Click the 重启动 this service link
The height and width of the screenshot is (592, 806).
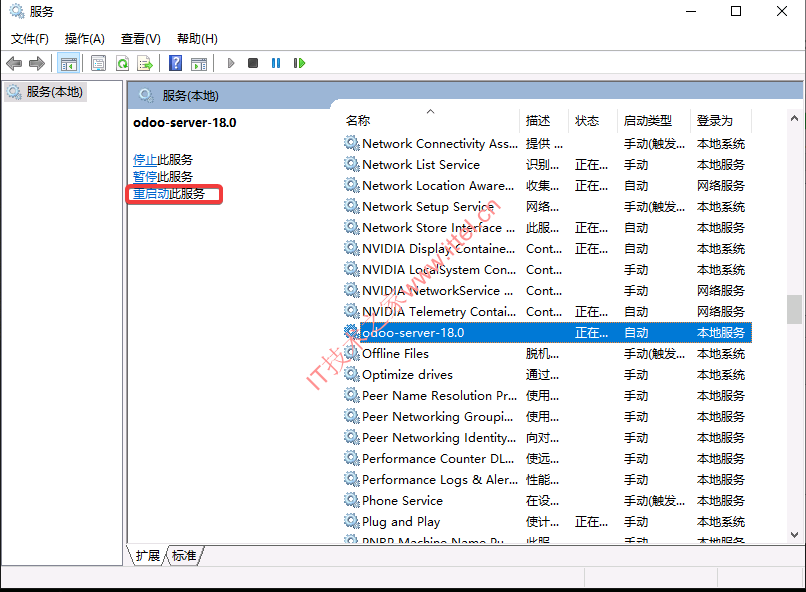coord(151,194)
